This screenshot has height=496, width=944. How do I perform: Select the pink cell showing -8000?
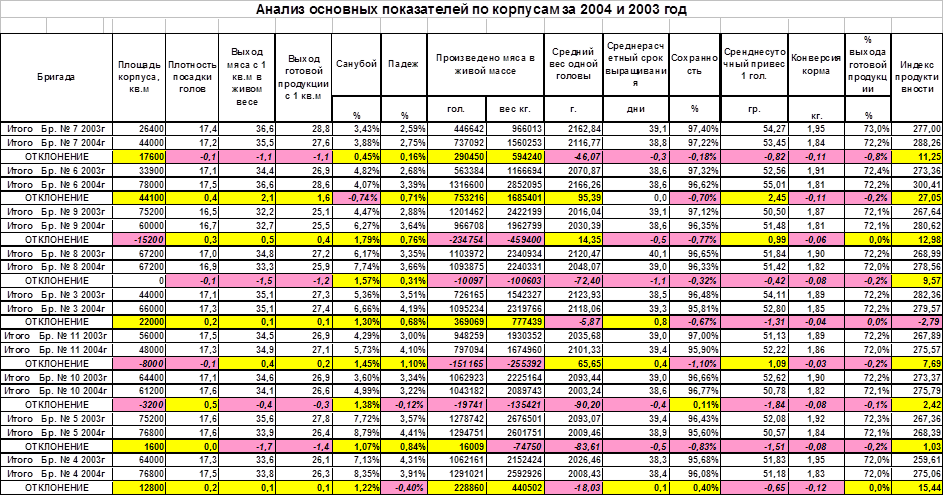(138, 364)
